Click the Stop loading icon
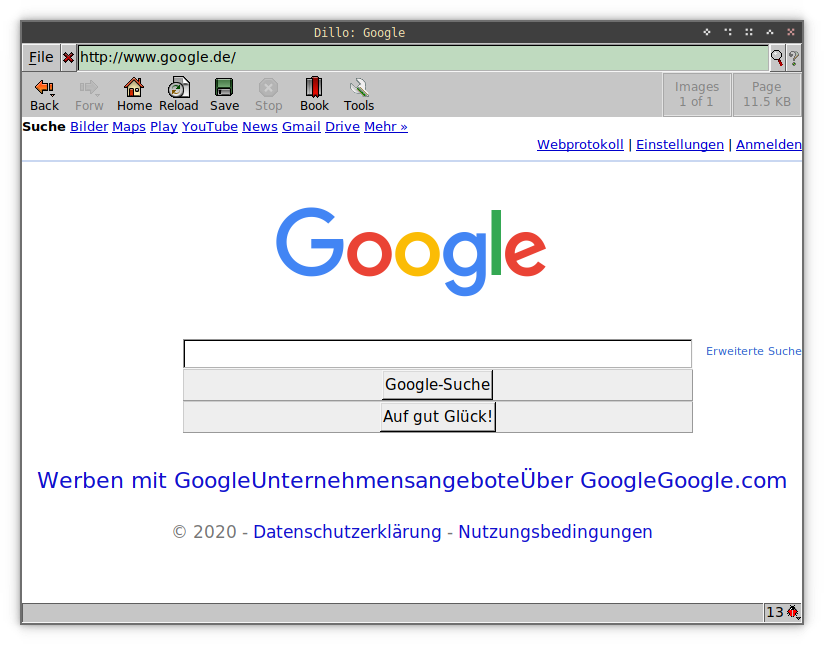The height and width of the screenshot is (645, 824). pyautogui.click(x=268, y=87)
